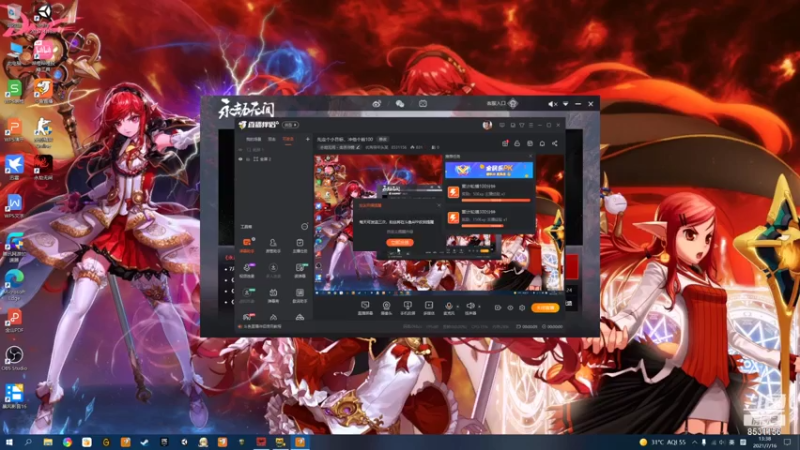Open the taskbar search icon
This screenshot has width=800, height=450.
point(28,442)
